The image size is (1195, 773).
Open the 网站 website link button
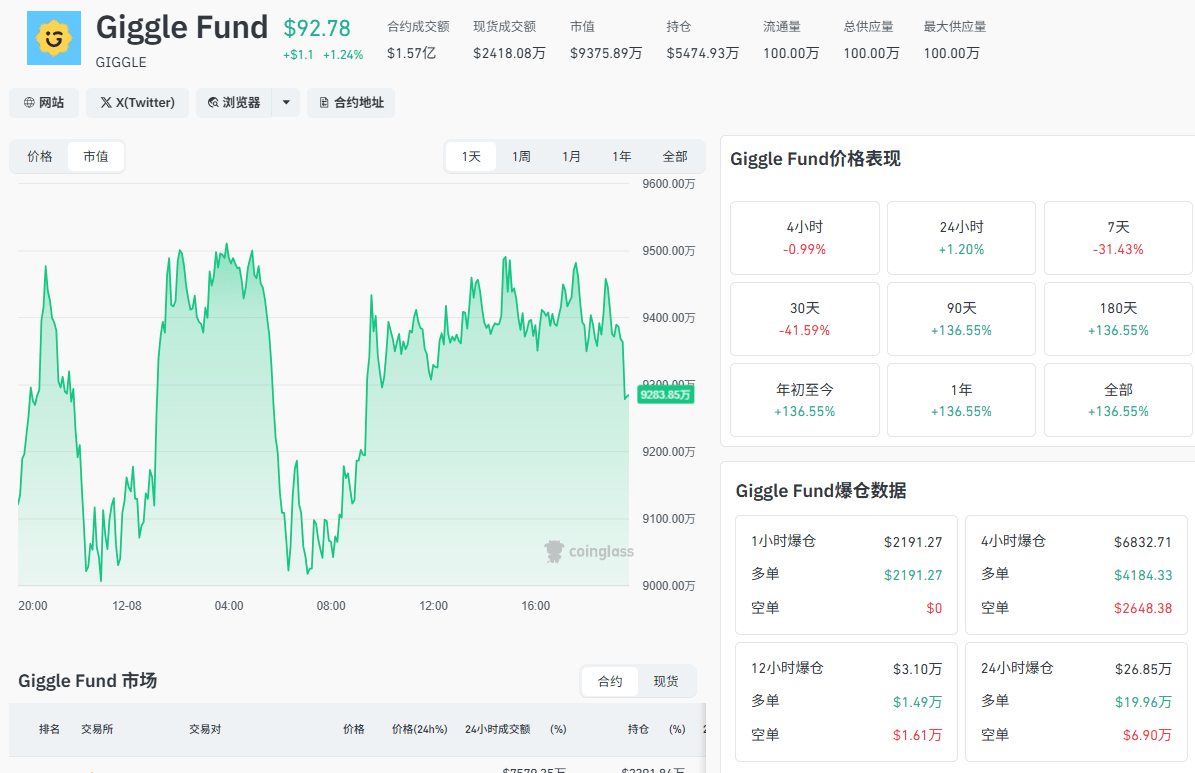[44, 102]
